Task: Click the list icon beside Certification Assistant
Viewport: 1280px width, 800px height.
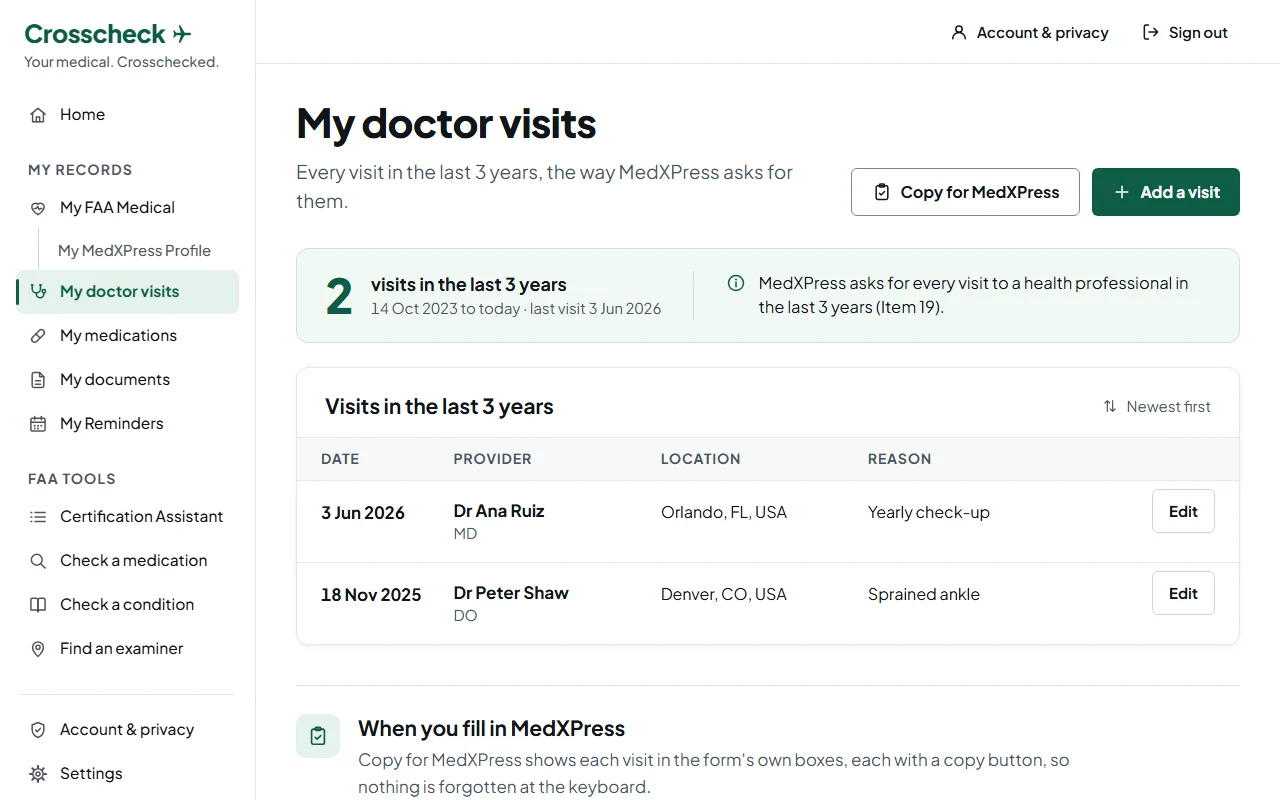Action: [38, 517]
